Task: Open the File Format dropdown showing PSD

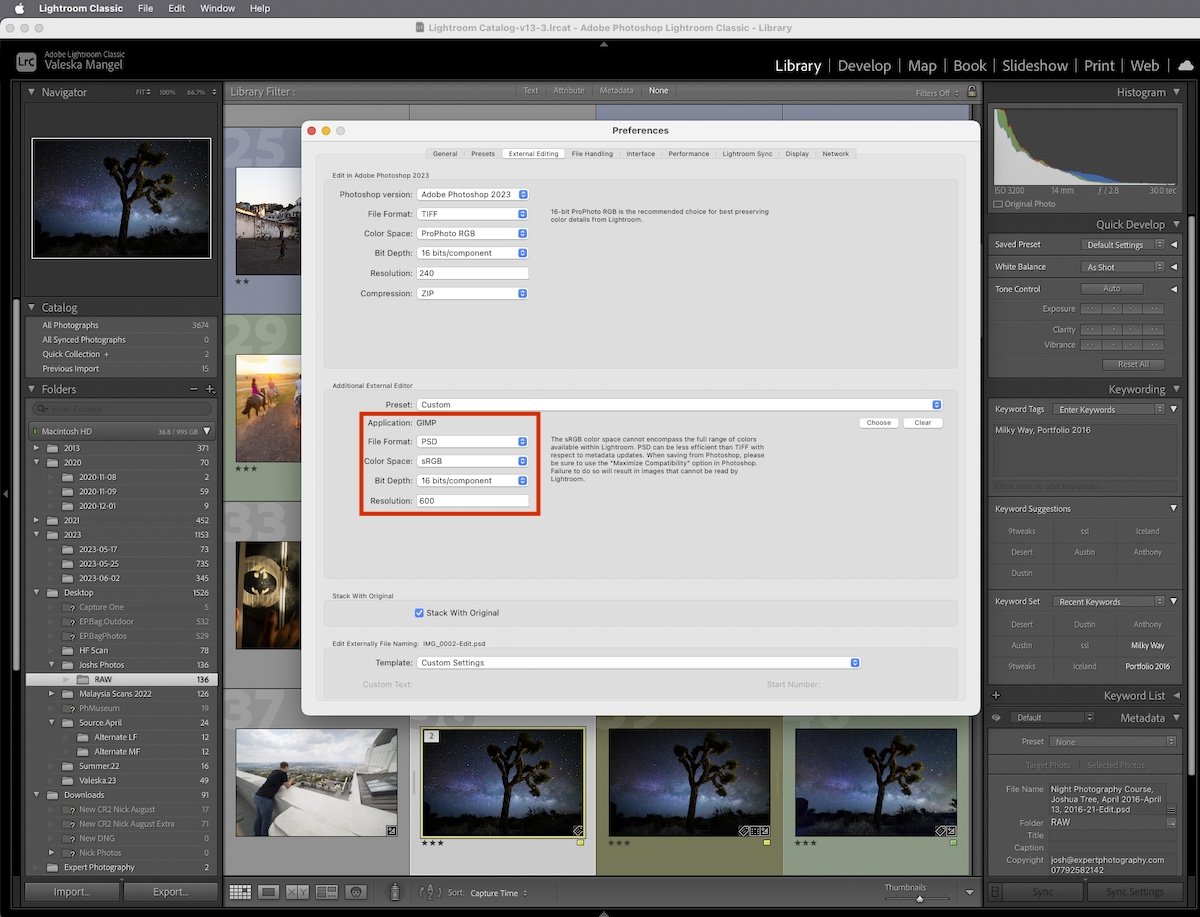Action: (472, 441)
